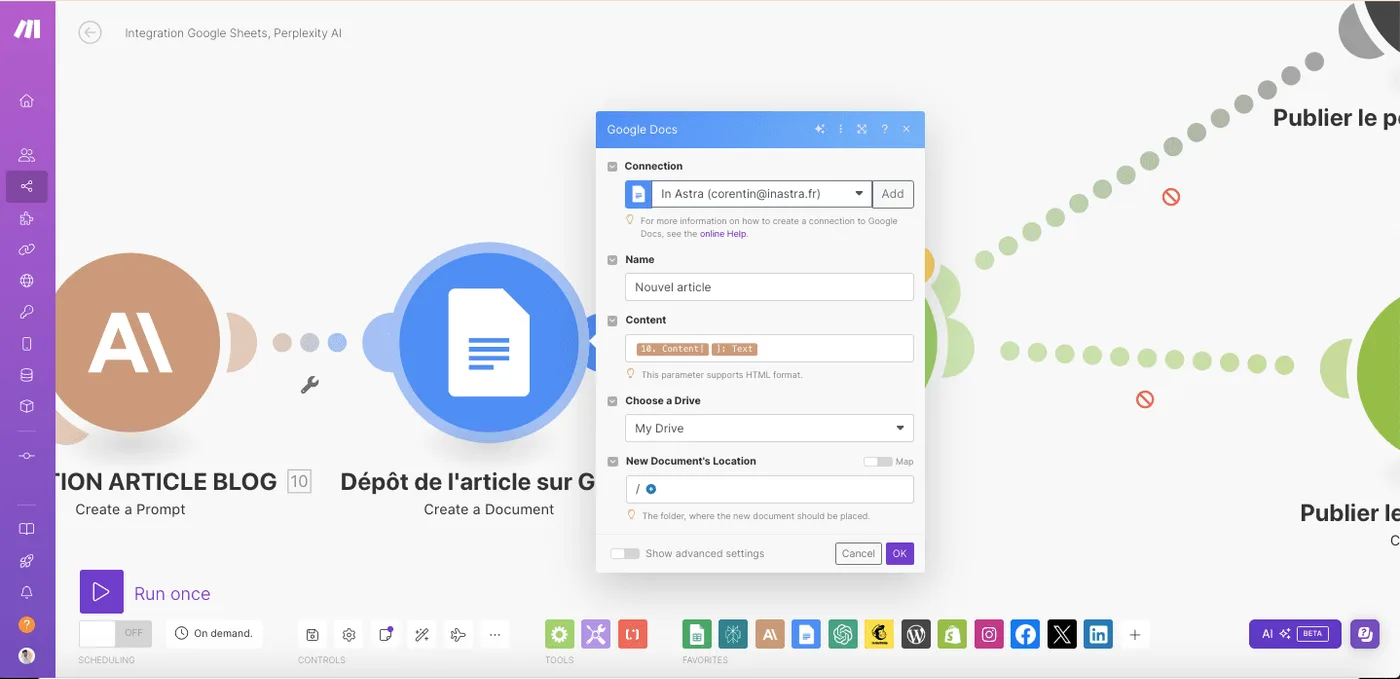Open the Scenarios icon in the sidebar
The height and width of the screenshot is (679, 1400).
pos(27,186)
